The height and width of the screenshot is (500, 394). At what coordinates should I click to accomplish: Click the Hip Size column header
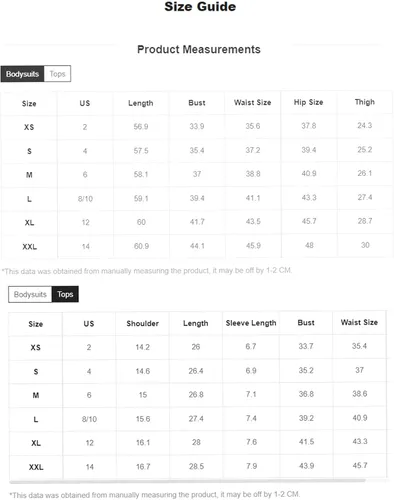coord(309,102)
